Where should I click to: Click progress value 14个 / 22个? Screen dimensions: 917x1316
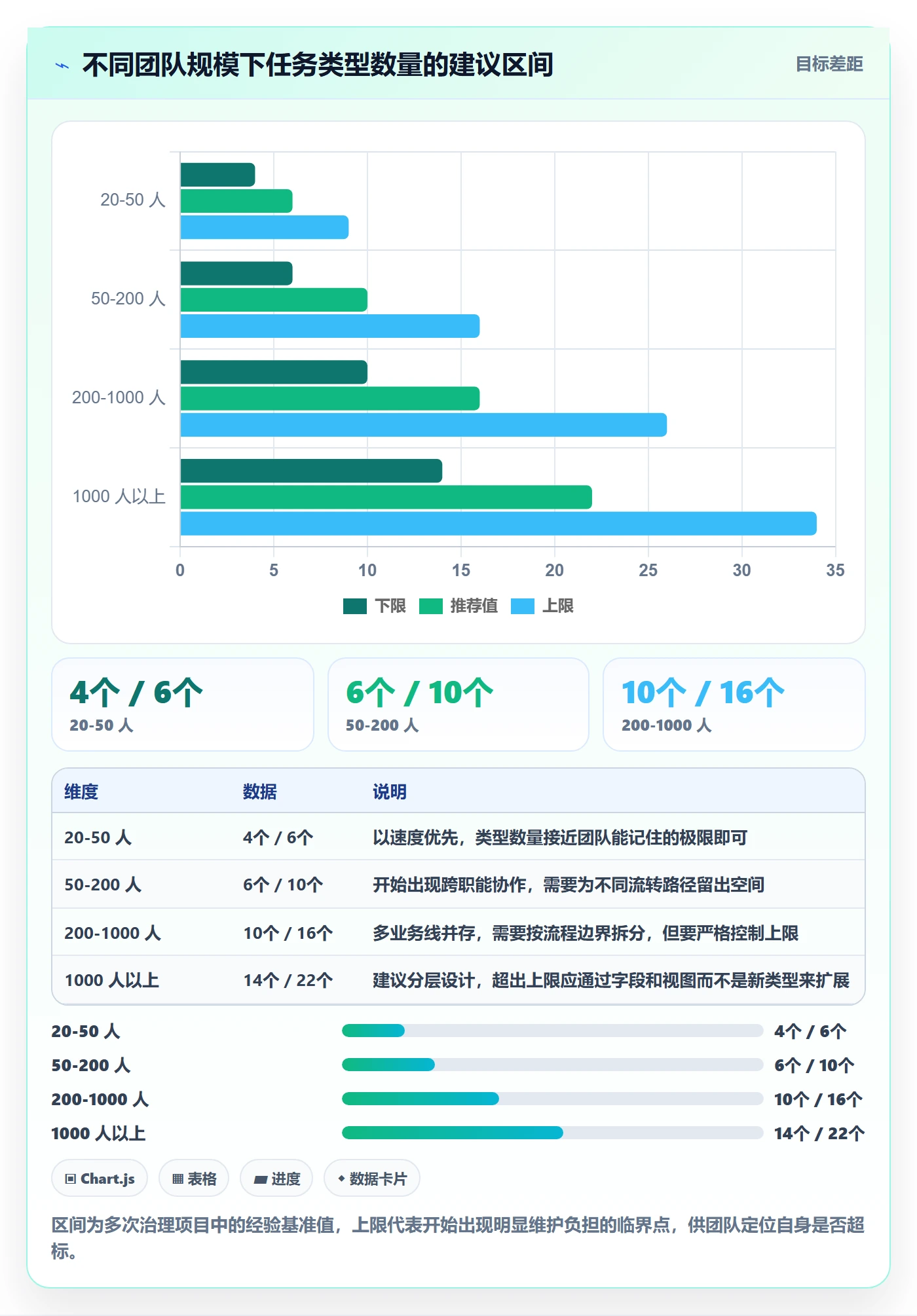[x=819, y=1133]
